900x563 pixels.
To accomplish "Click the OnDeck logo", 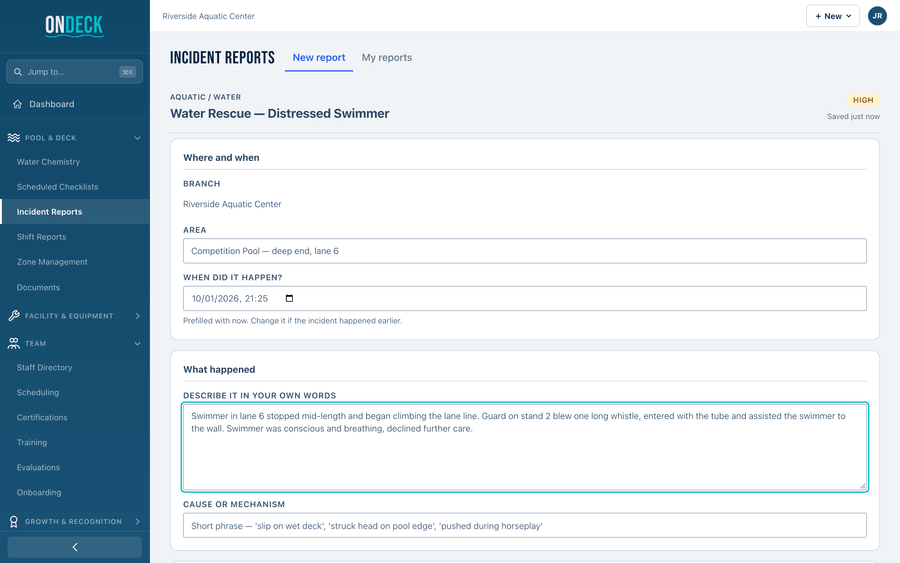I will click(x=75, y=26).
